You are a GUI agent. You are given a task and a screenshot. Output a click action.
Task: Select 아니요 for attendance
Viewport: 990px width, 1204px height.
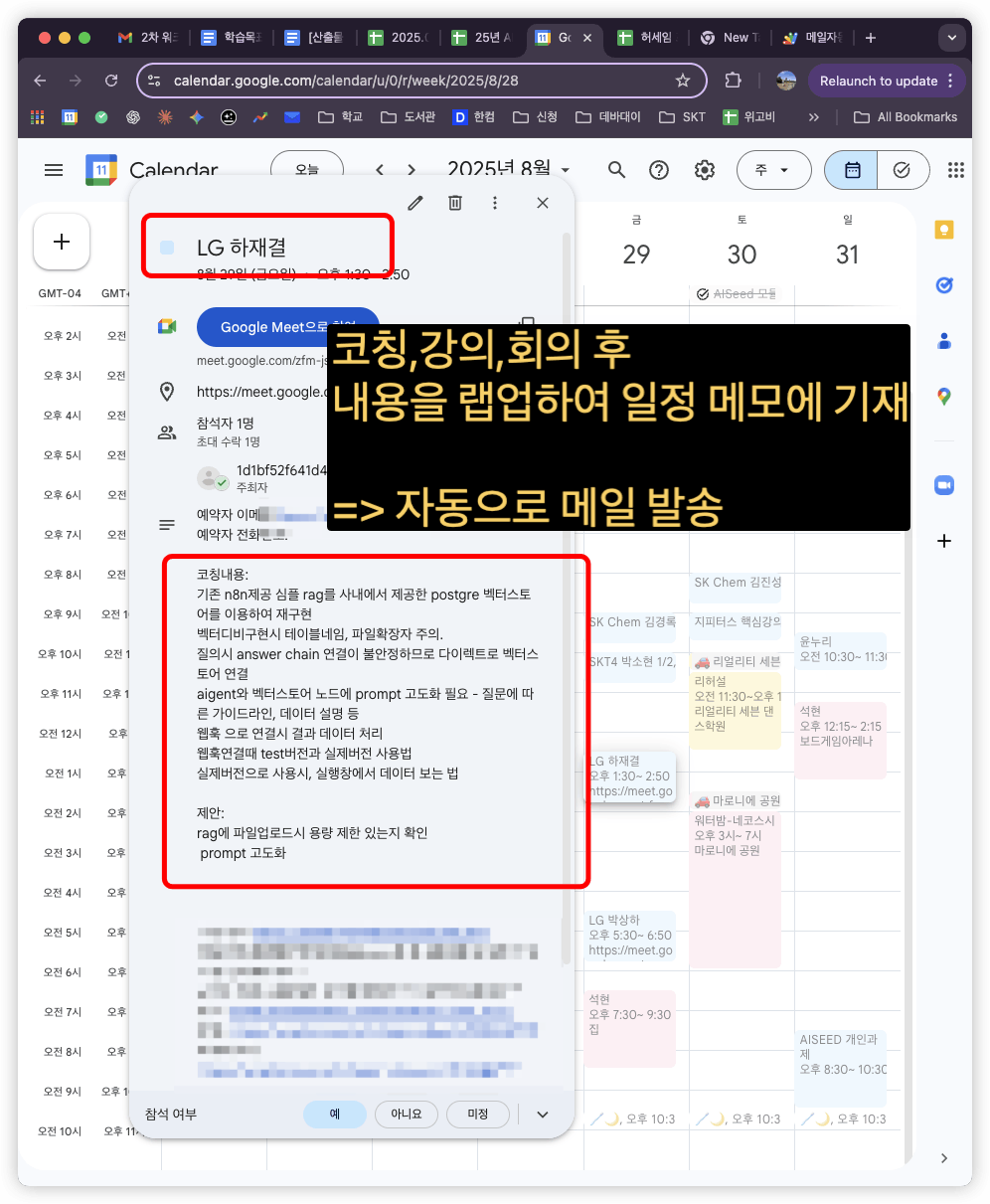(x=407, y=1115)
